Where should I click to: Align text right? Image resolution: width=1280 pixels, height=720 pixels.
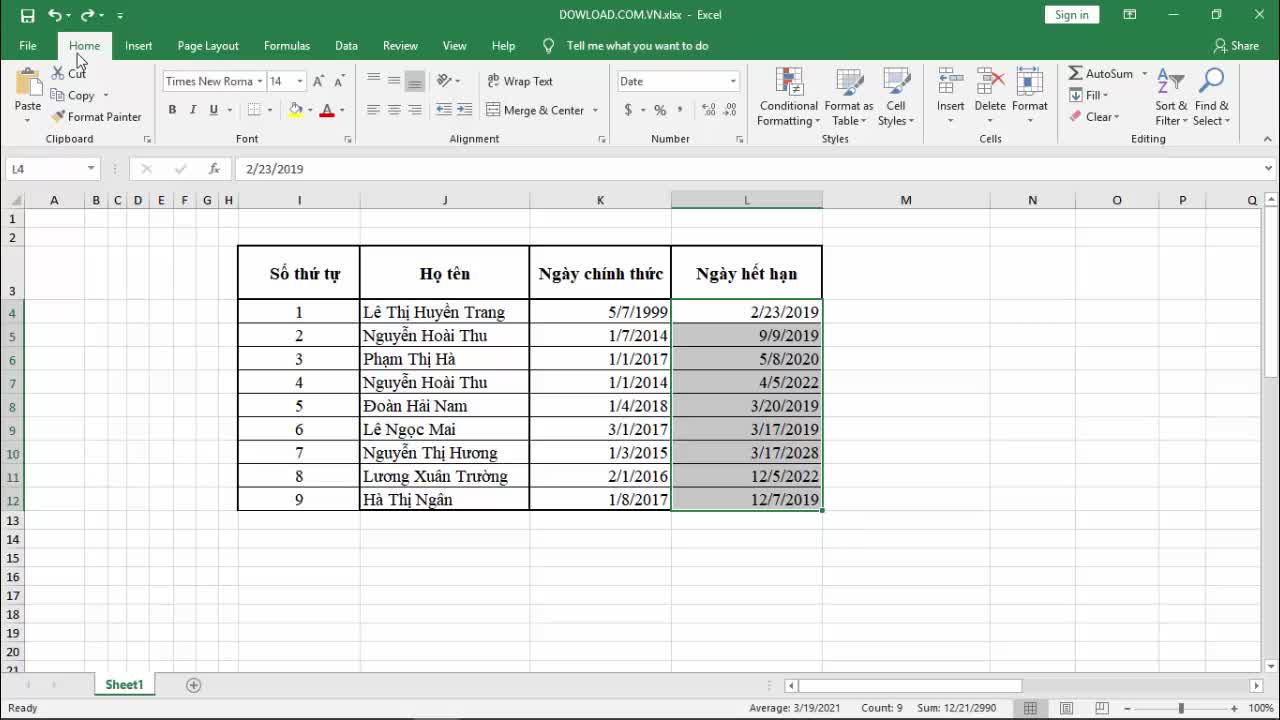pyautogui.click(x=414, y=110)
